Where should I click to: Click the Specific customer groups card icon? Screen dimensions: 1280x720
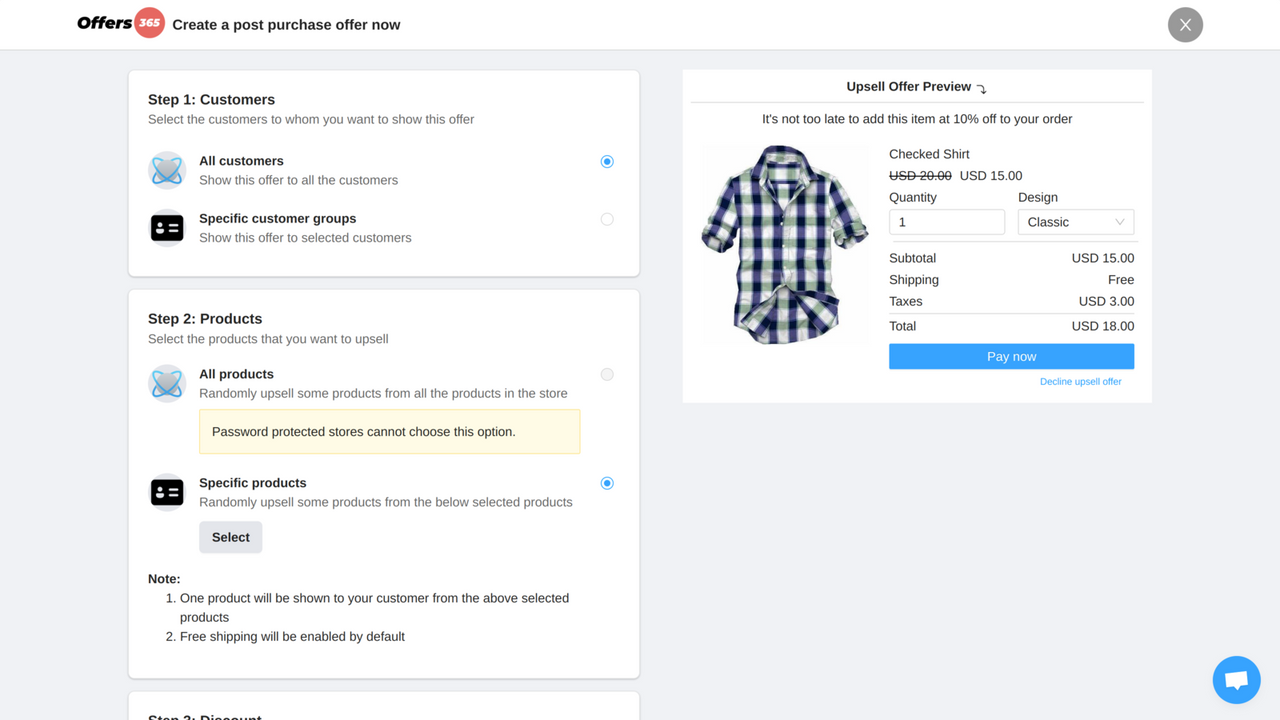tap(167, 227)
